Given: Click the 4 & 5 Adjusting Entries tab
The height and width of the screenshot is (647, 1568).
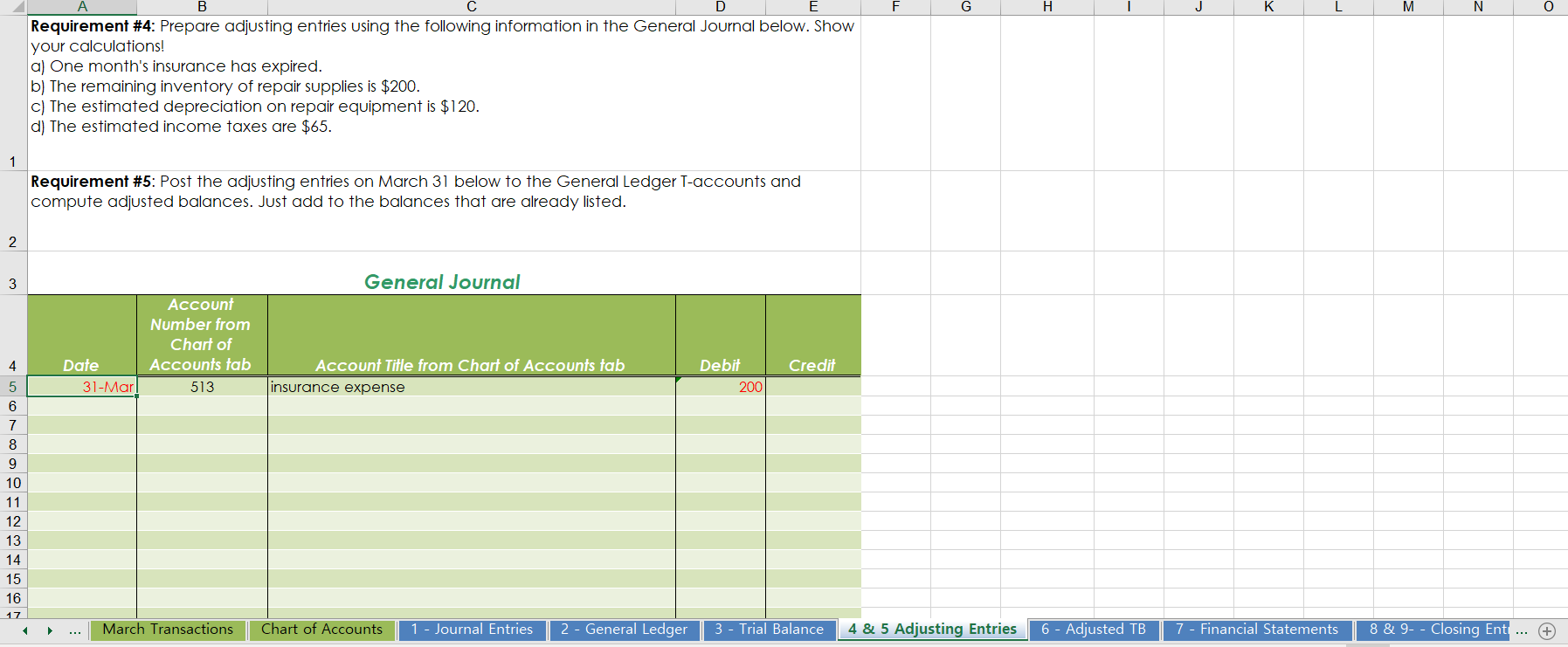Looking at the screenshot, I should click(932, 630).
